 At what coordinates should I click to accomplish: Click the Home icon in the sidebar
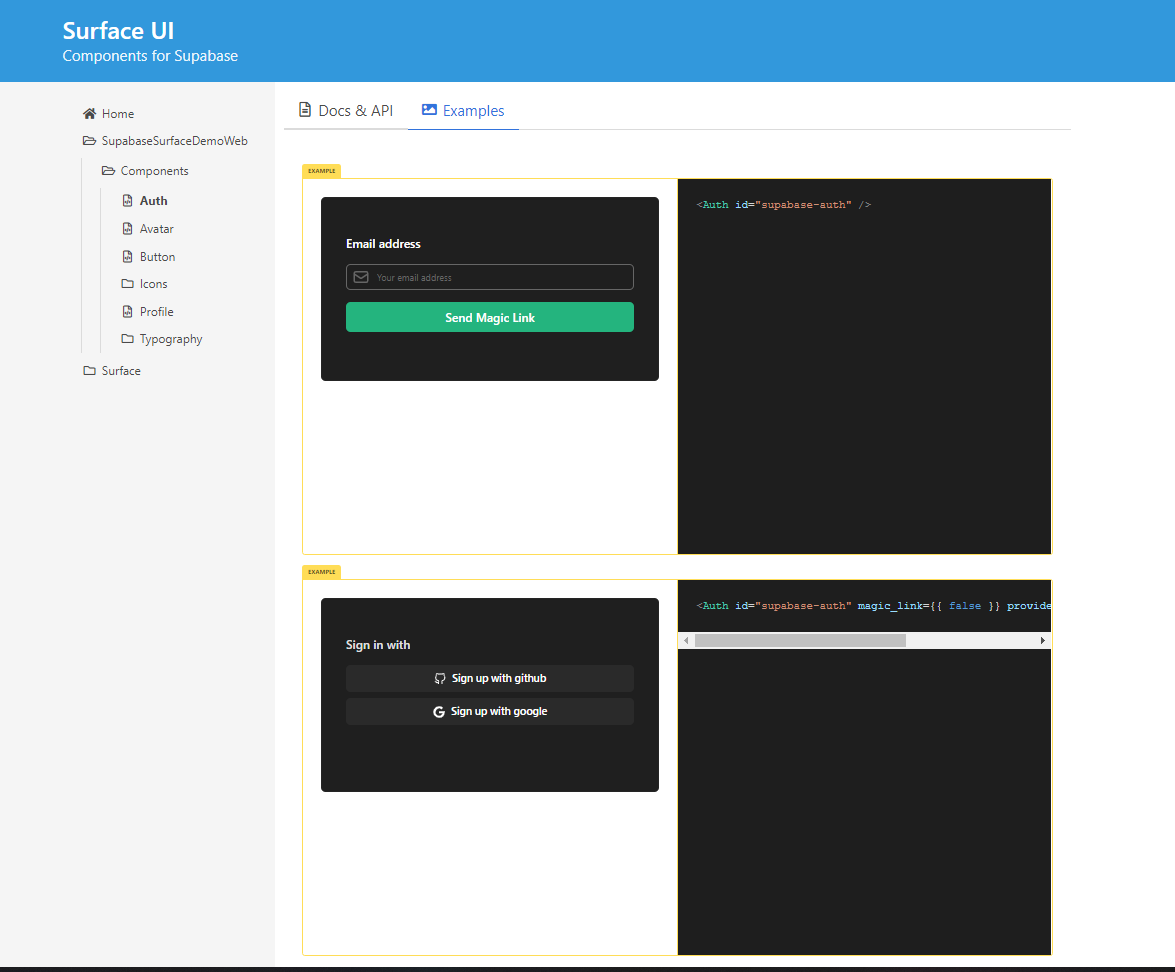pos(87,113)
